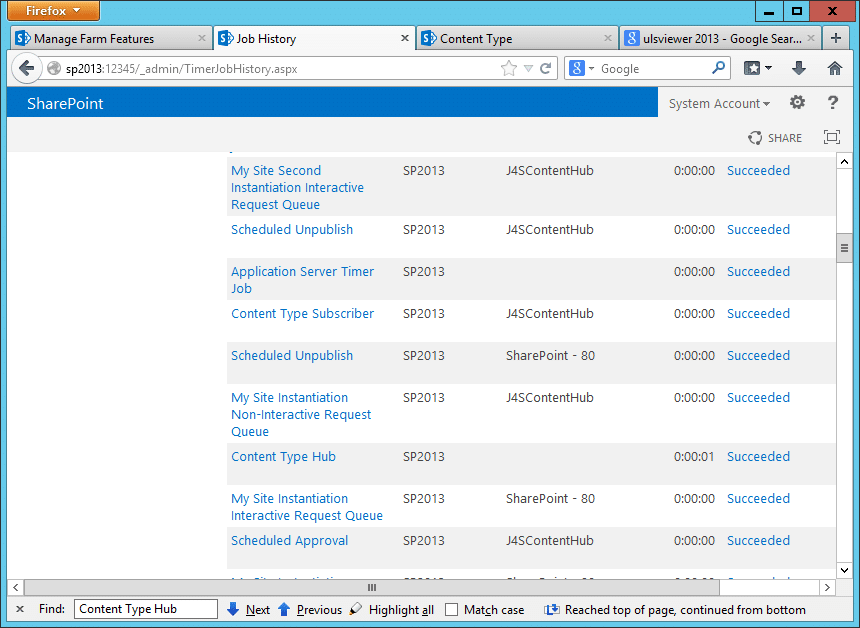Click the Find text input field
This screenshot has height=628, width=860.
coord(146,609)
